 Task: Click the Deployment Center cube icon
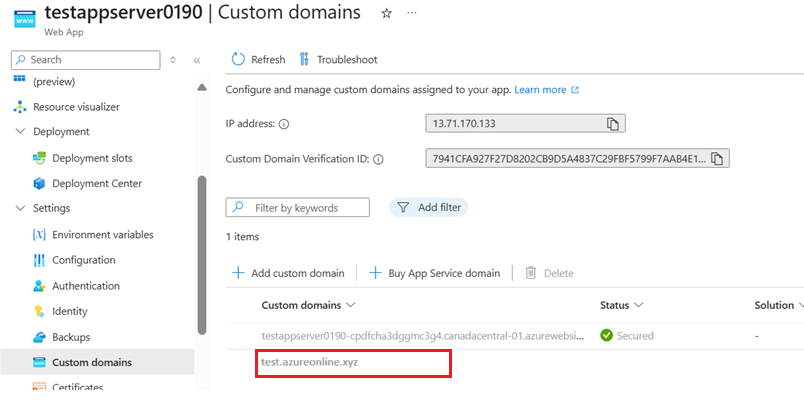(39, 184)
